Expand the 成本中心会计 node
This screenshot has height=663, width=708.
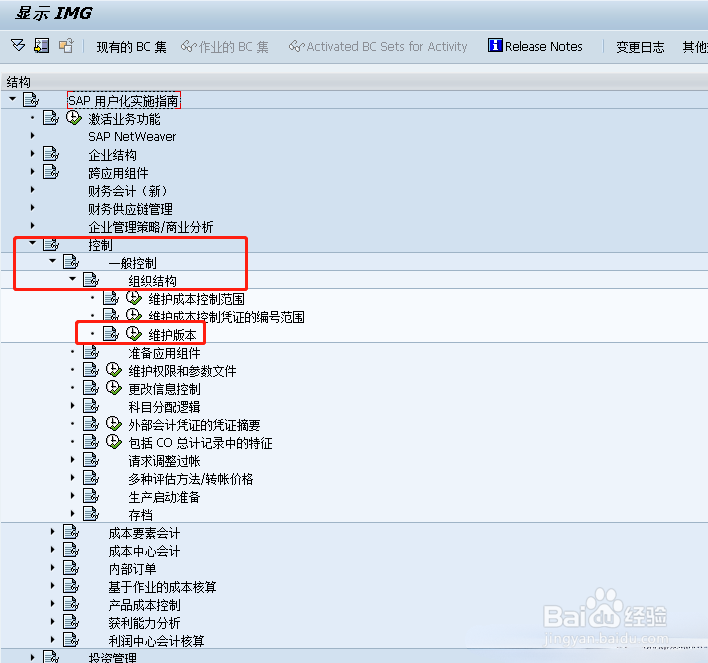point(52,550)
